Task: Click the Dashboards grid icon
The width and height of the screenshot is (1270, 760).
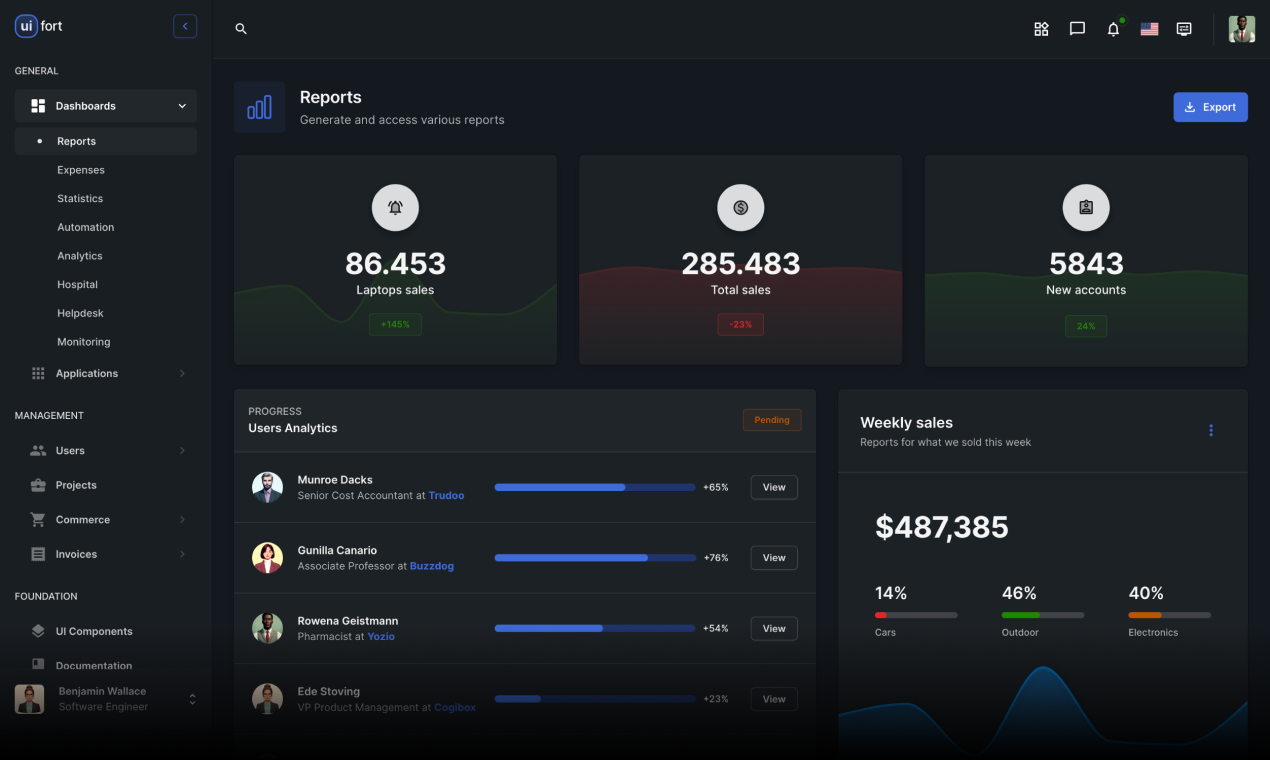Action: (x=38, y=106)
